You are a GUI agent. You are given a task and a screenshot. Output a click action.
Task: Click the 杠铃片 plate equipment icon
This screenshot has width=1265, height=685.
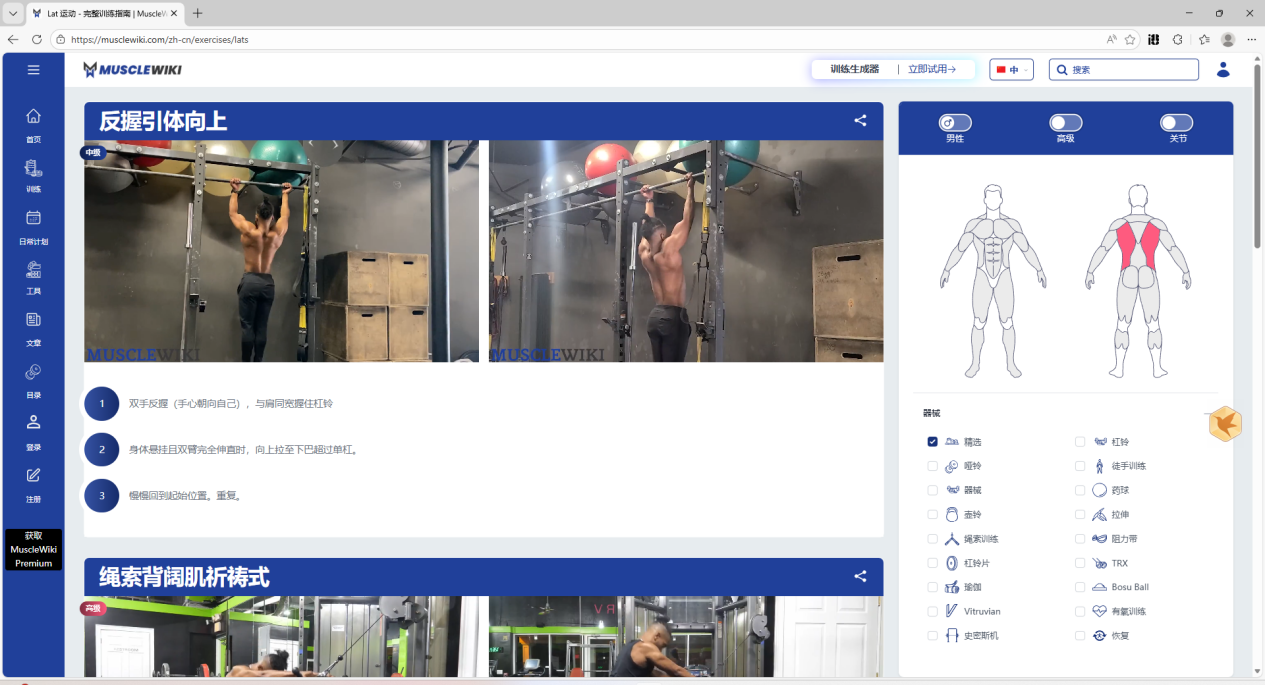coord(951,563)
